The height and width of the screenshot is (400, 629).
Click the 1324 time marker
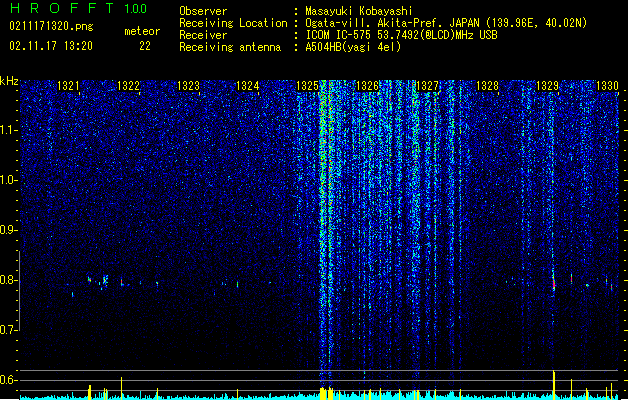(x=248, y=86)
